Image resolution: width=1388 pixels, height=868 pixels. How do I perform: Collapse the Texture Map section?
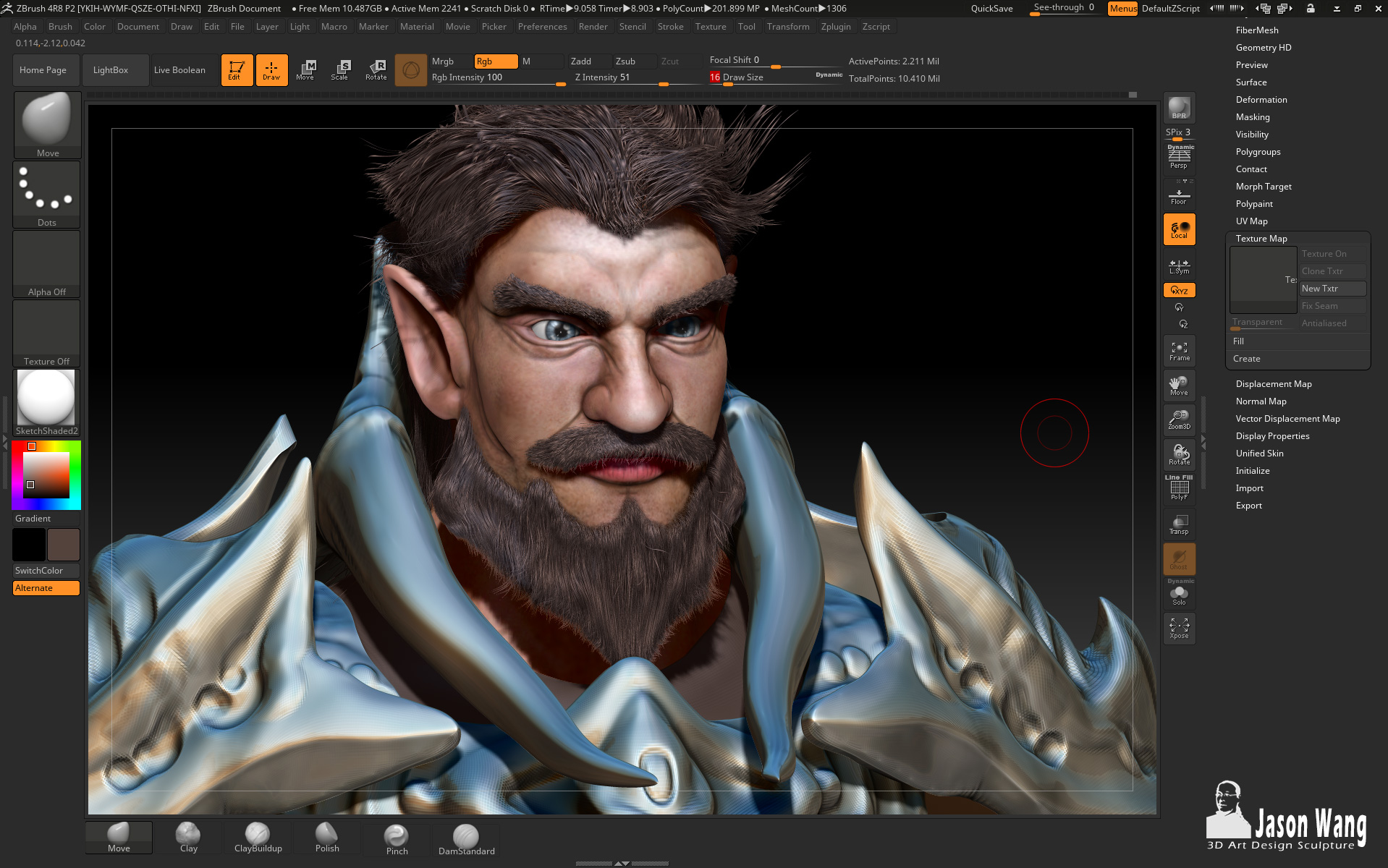(x=1261, y=239)
